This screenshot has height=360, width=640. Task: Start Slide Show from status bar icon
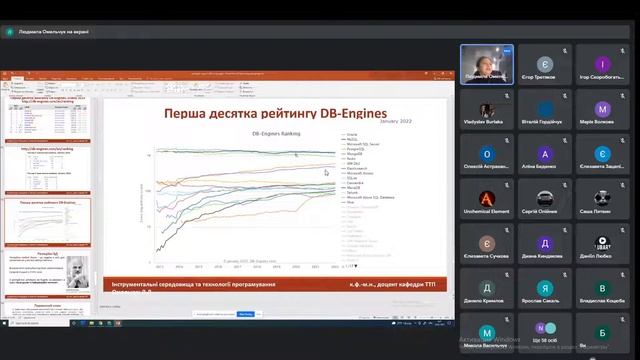[416, 318]
